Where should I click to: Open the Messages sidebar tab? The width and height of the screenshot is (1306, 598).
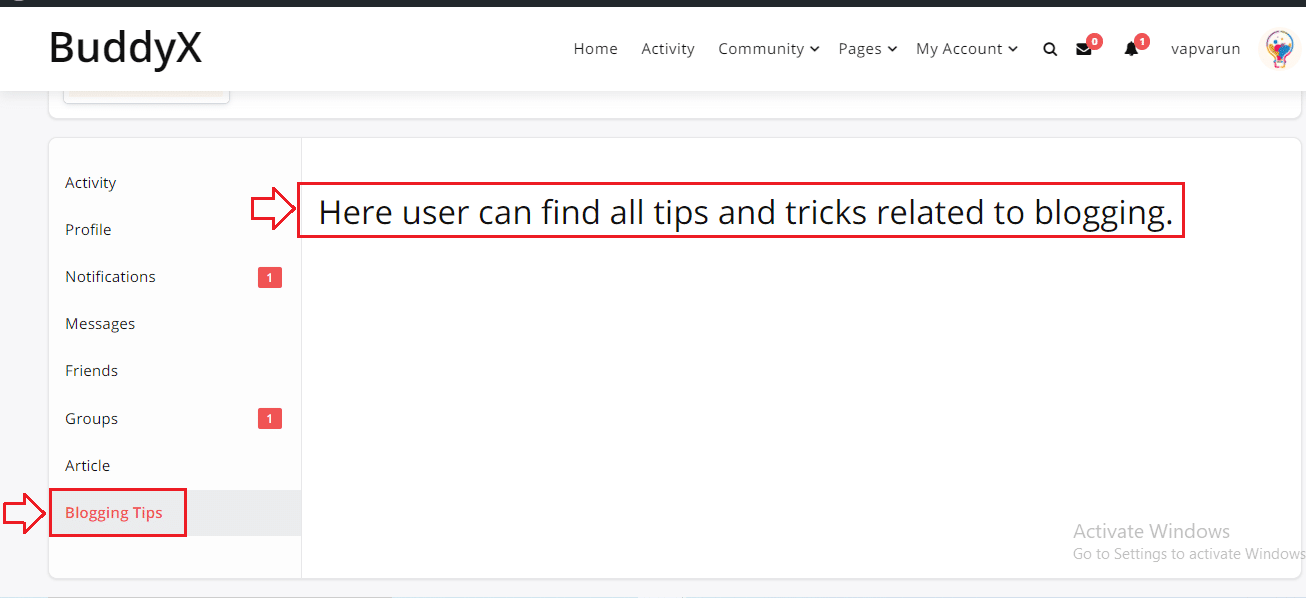(x=100, y=324)
